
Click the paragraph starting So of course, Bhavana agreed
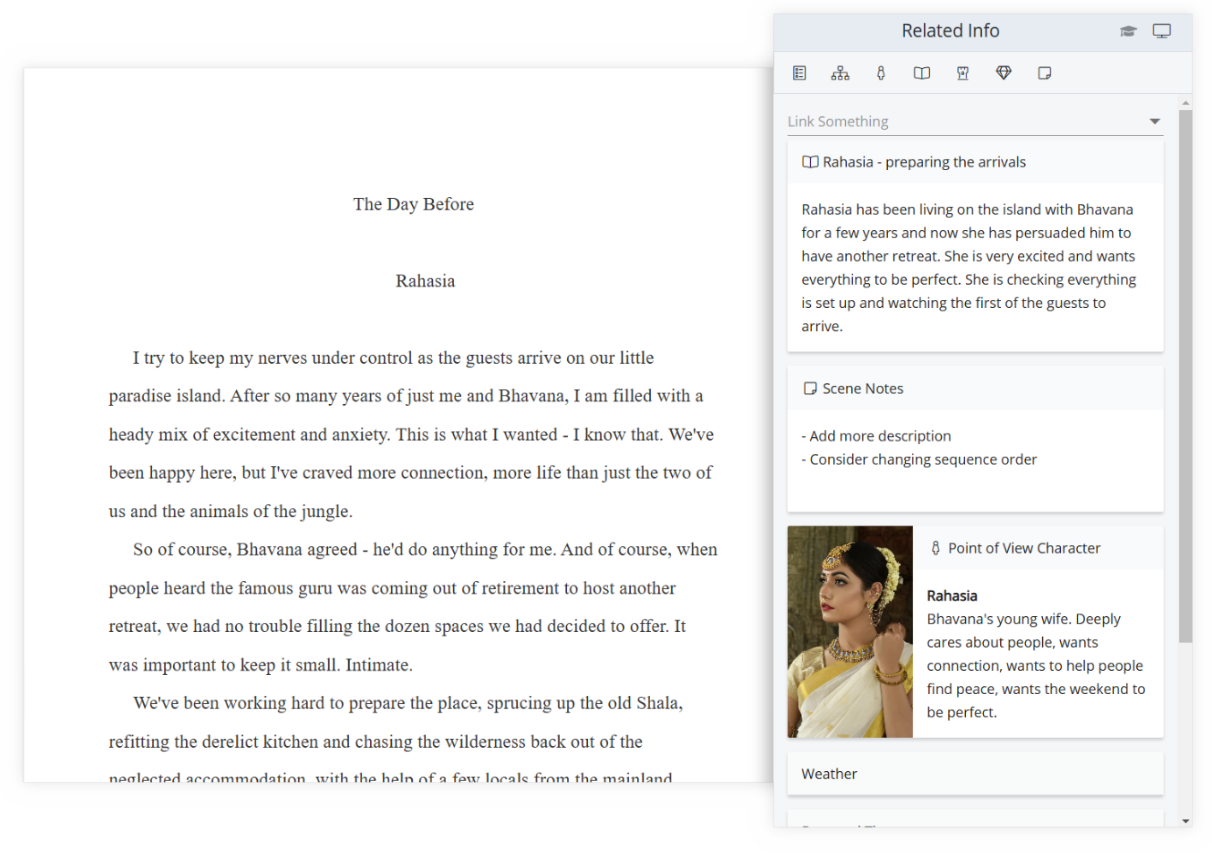[413, 607]
